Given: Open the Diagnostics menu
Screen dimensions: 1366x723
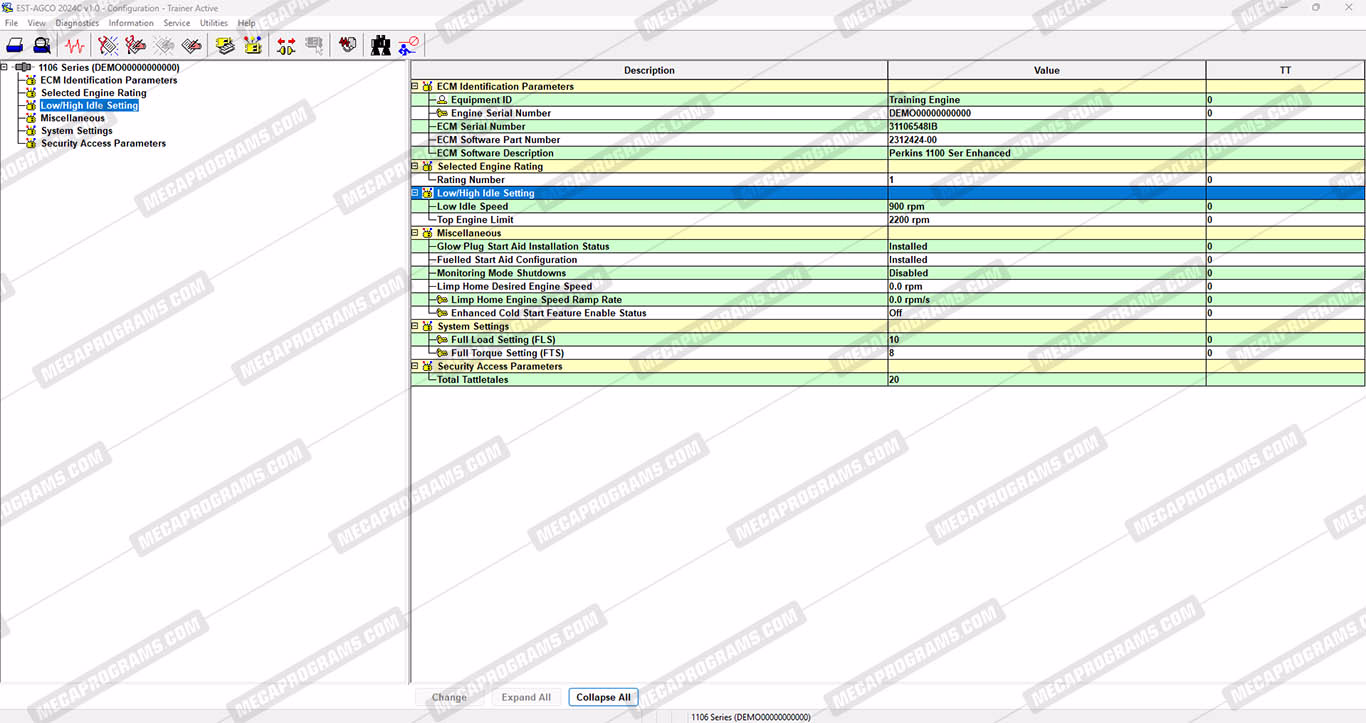Looking at the screenshot, I should point(77,23).
